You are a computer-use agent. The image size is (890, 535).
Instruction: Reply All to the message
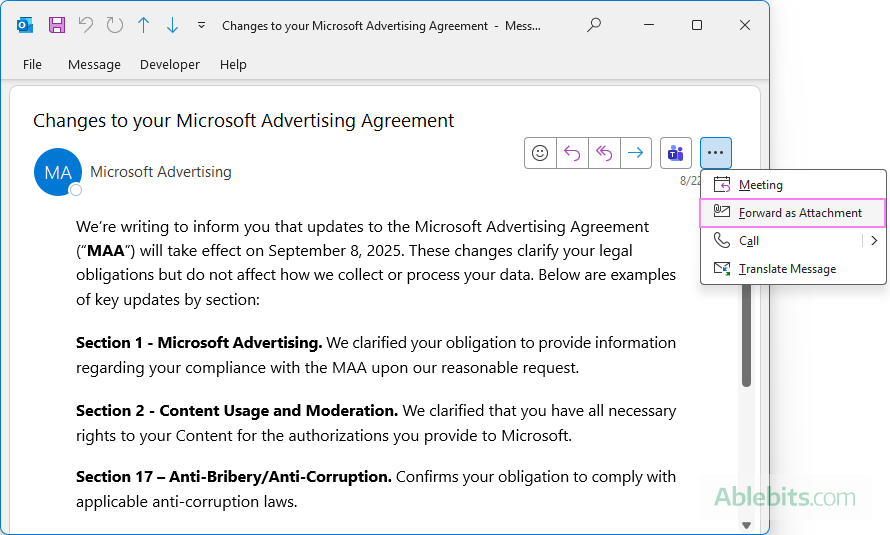point(604,153)
